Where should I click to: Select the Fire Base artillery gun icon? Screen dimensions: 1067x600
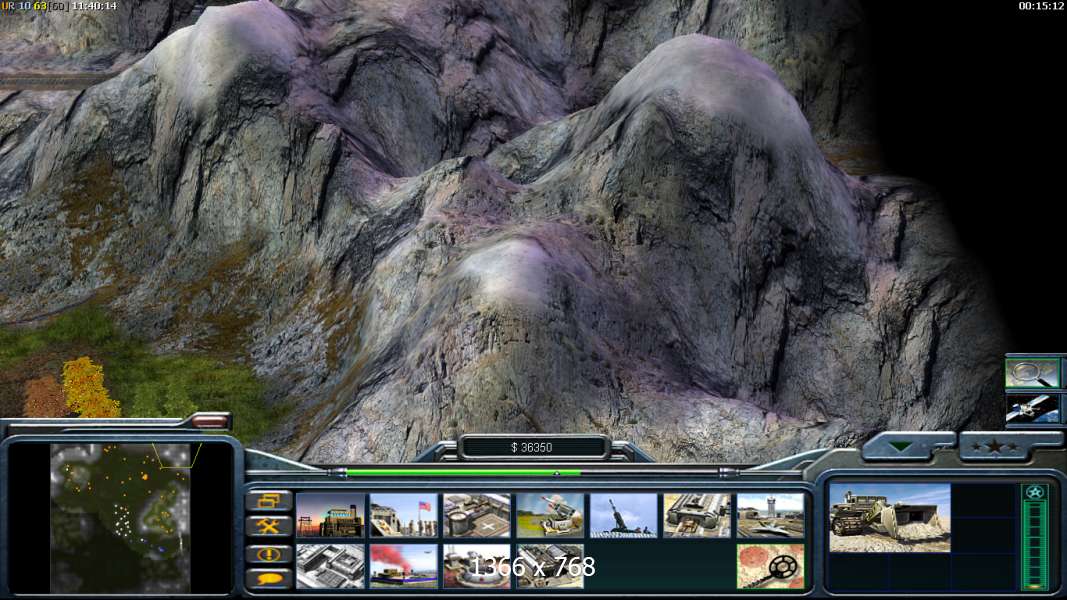[x=624, y=516]
